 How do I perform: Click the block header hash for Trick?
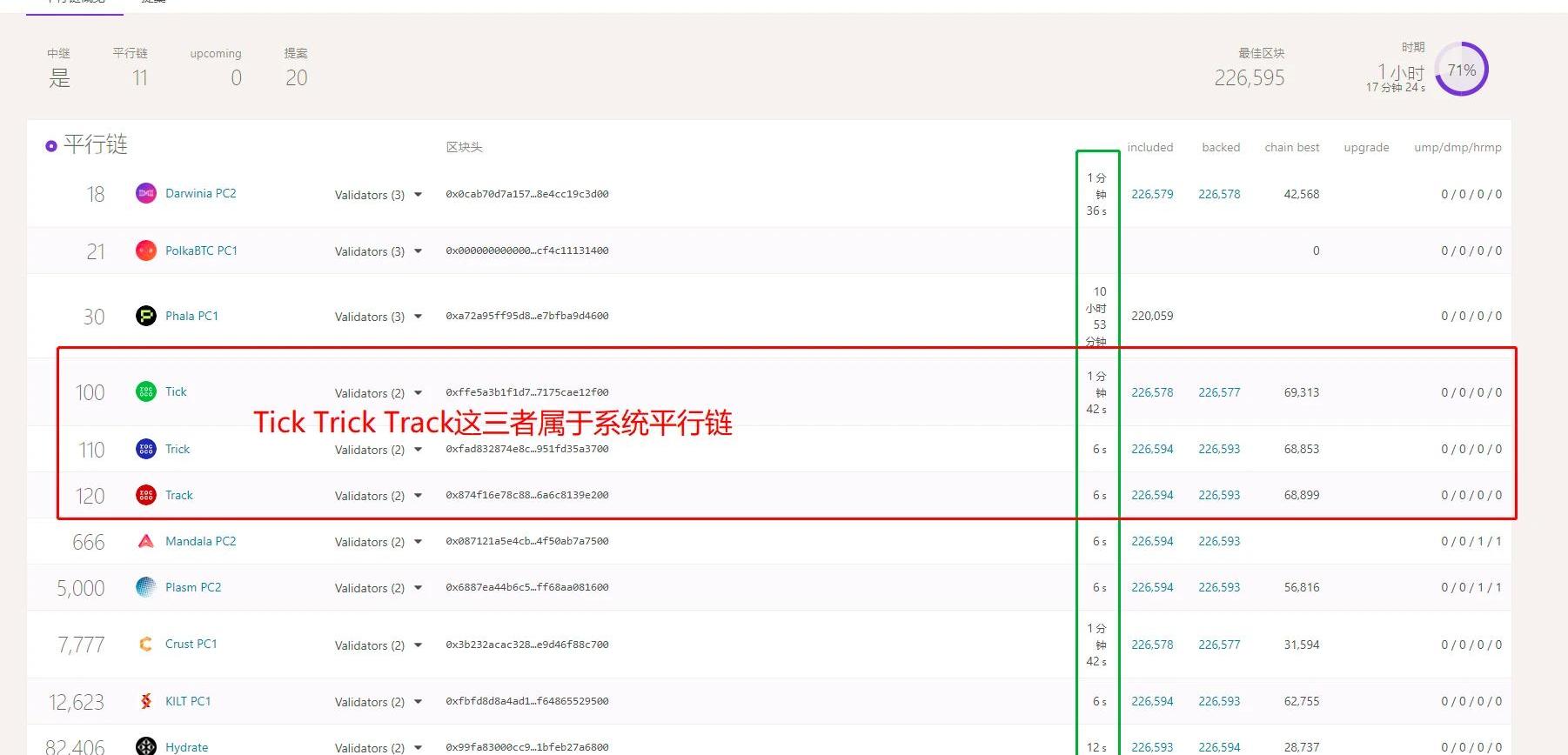coord(526,449)
